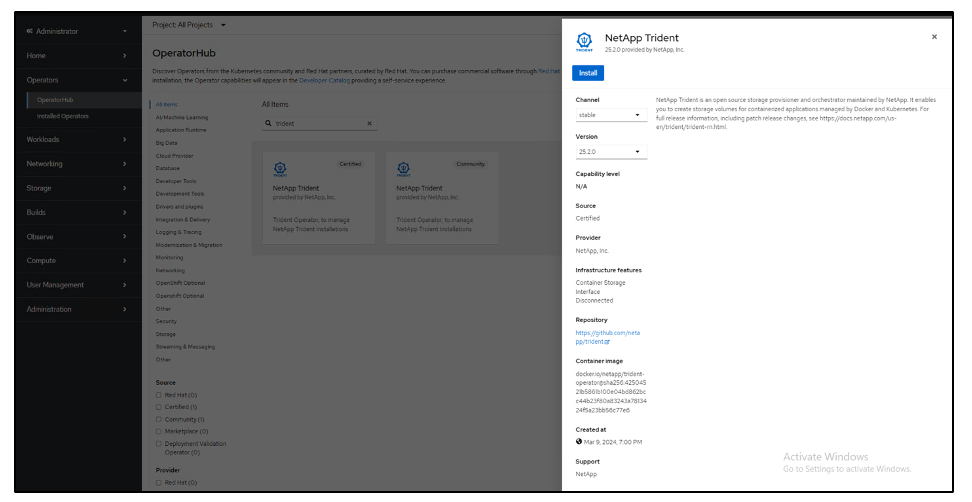972x502 pixels.
Task: Click the Trident logo on the Community card
Action: point(404,169)
